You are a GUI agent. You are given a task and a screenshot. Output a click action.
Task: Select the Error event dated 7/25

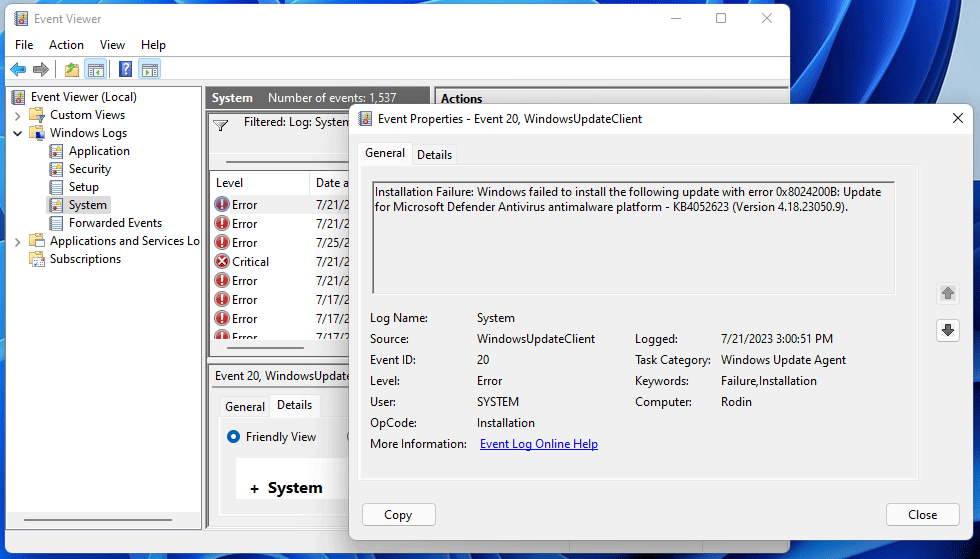coord(281,243)
